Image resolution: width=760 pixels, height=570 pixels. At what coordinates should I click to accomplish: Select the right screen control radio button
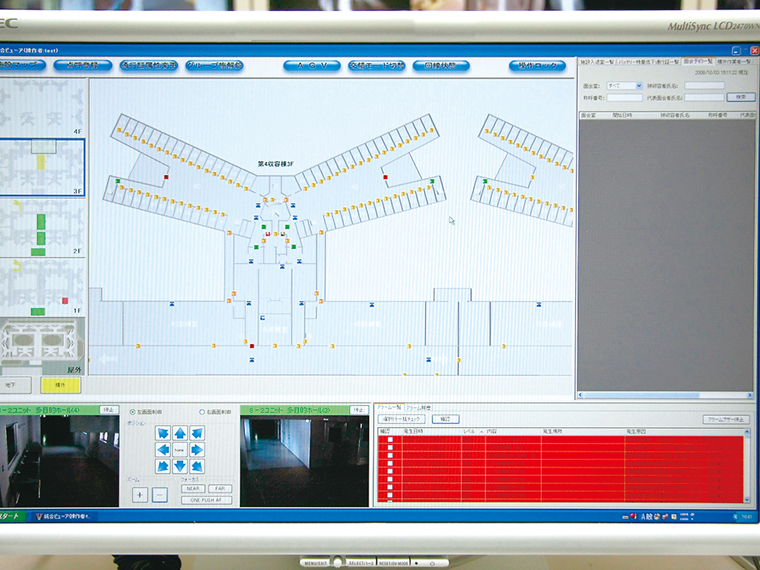pyautogui.click(x=203, y=412)
